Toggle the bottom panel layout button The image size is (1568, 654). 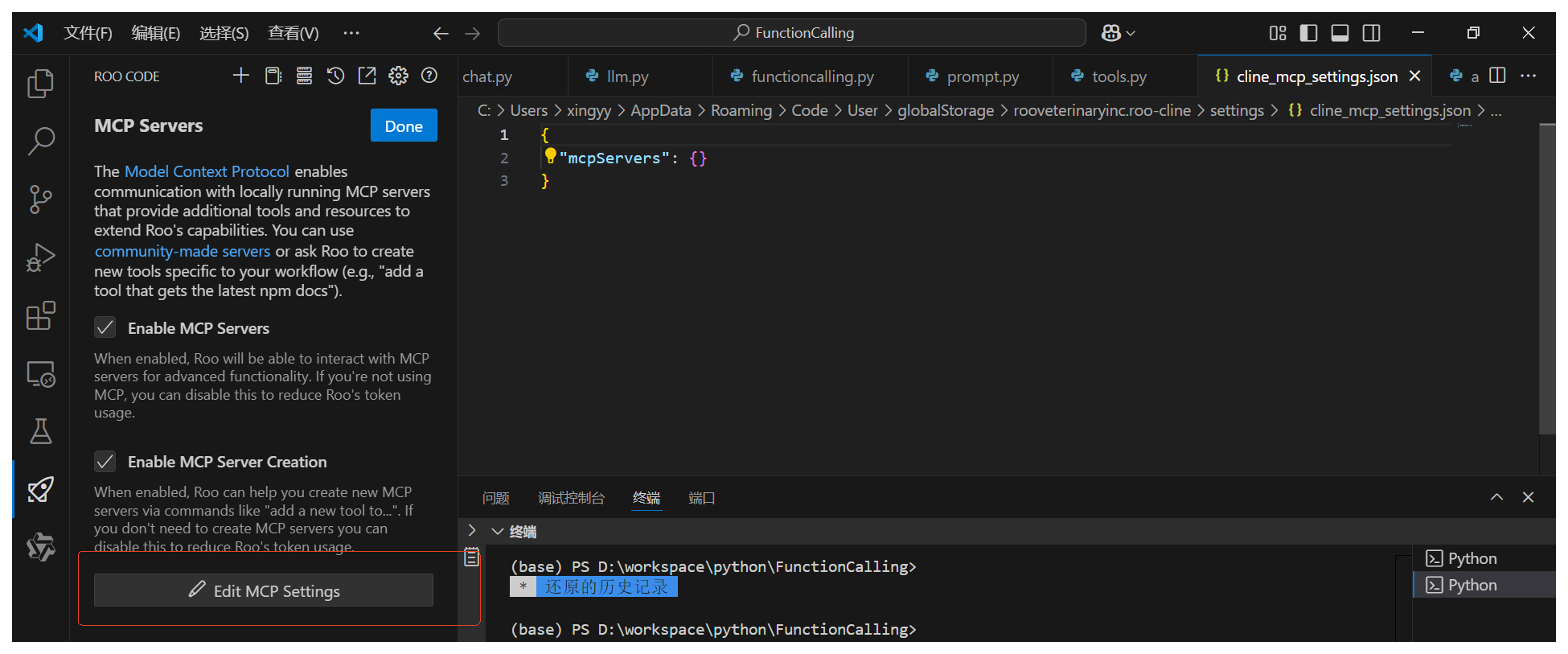click(1340, 33)
